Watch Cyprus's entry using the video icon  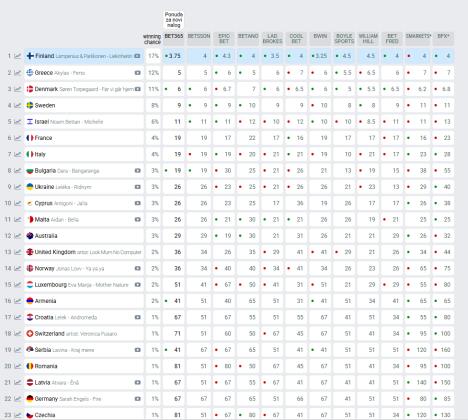pos(137,203)
